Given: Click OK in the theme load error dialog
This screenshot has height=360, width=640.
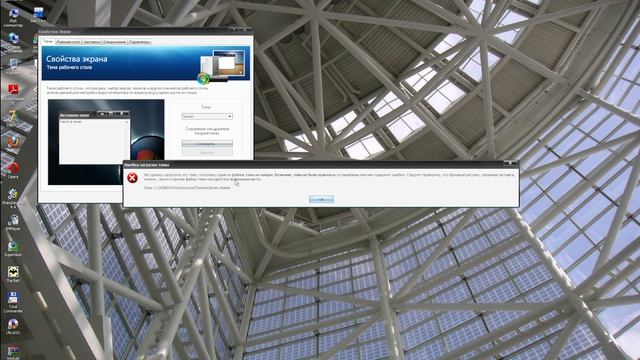Looking at the screenshot, I should click(x=321, y=199).
